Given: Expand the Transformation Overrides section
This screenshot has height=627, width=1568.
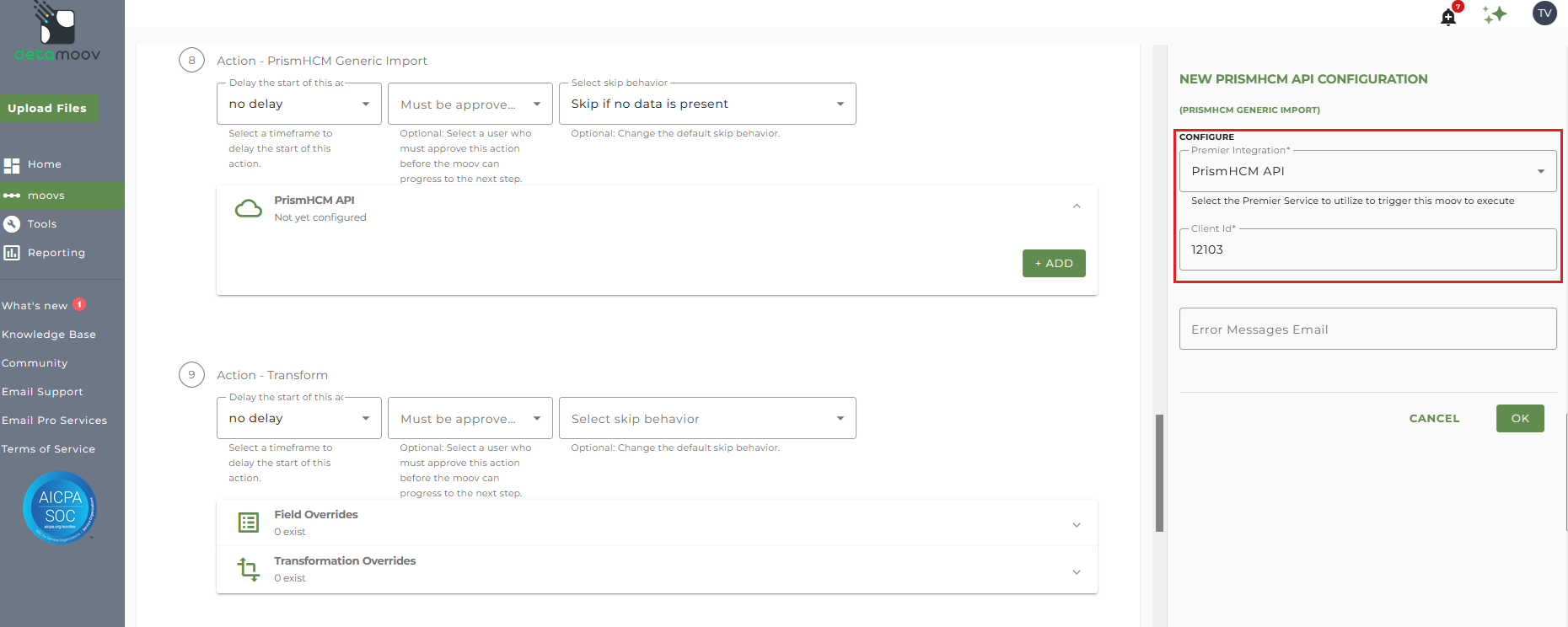Looking at the screenshot, I should click(1077, 572).
